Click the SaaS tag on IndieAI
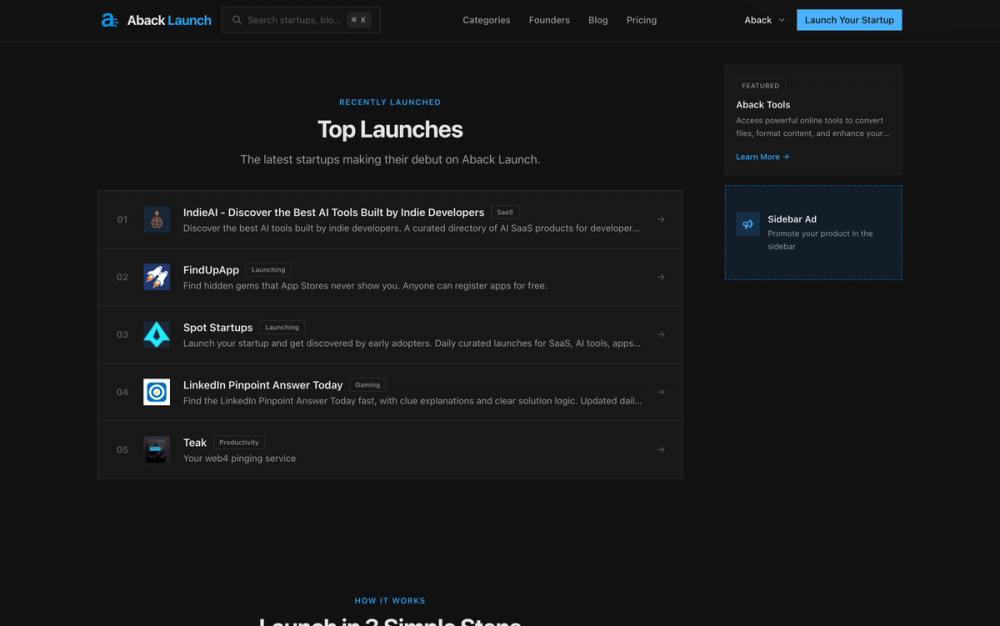 point(504,212)
